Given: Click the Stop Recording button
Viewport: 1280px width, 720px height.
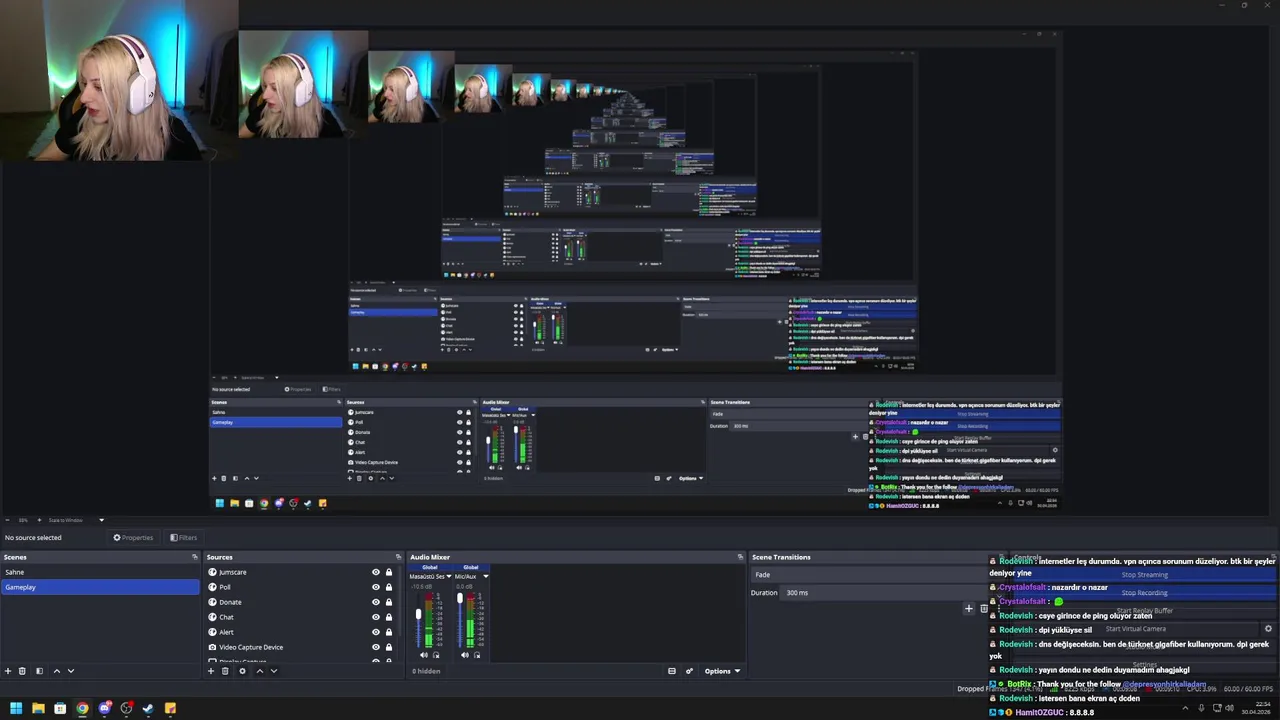Looking at the screenshot, I should click(x=1145, y=593).
